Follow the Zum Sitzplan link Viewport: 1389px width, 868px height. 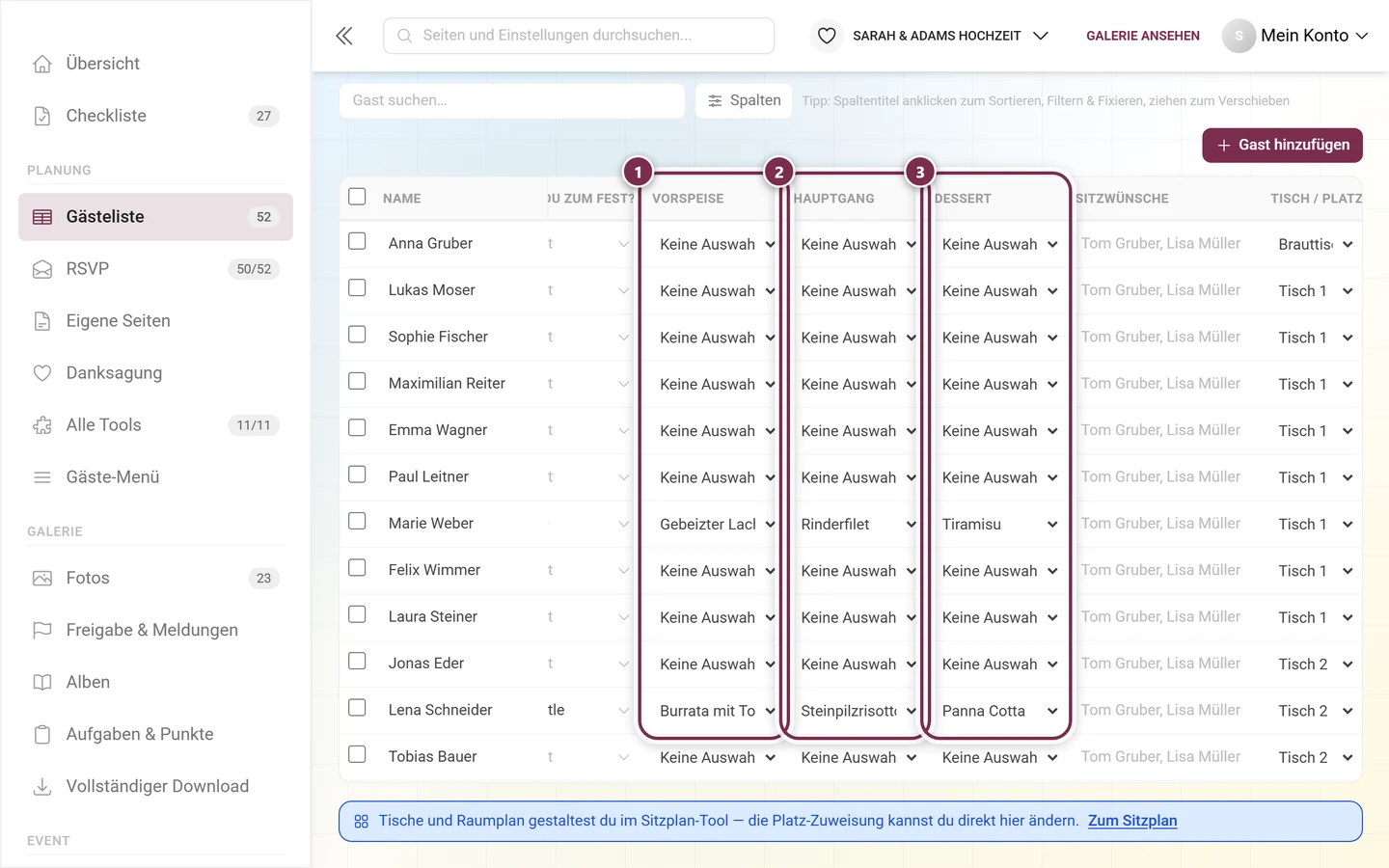1132,821
